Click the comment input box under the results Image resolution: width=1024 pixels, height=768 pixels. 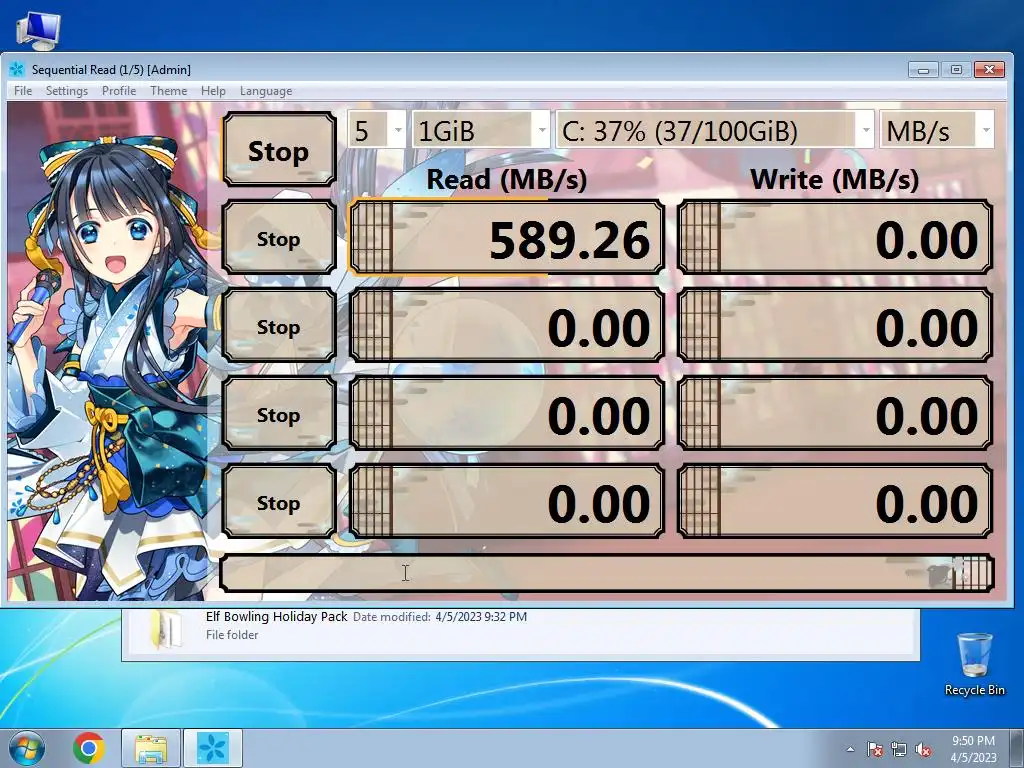(x=607, y=573)
